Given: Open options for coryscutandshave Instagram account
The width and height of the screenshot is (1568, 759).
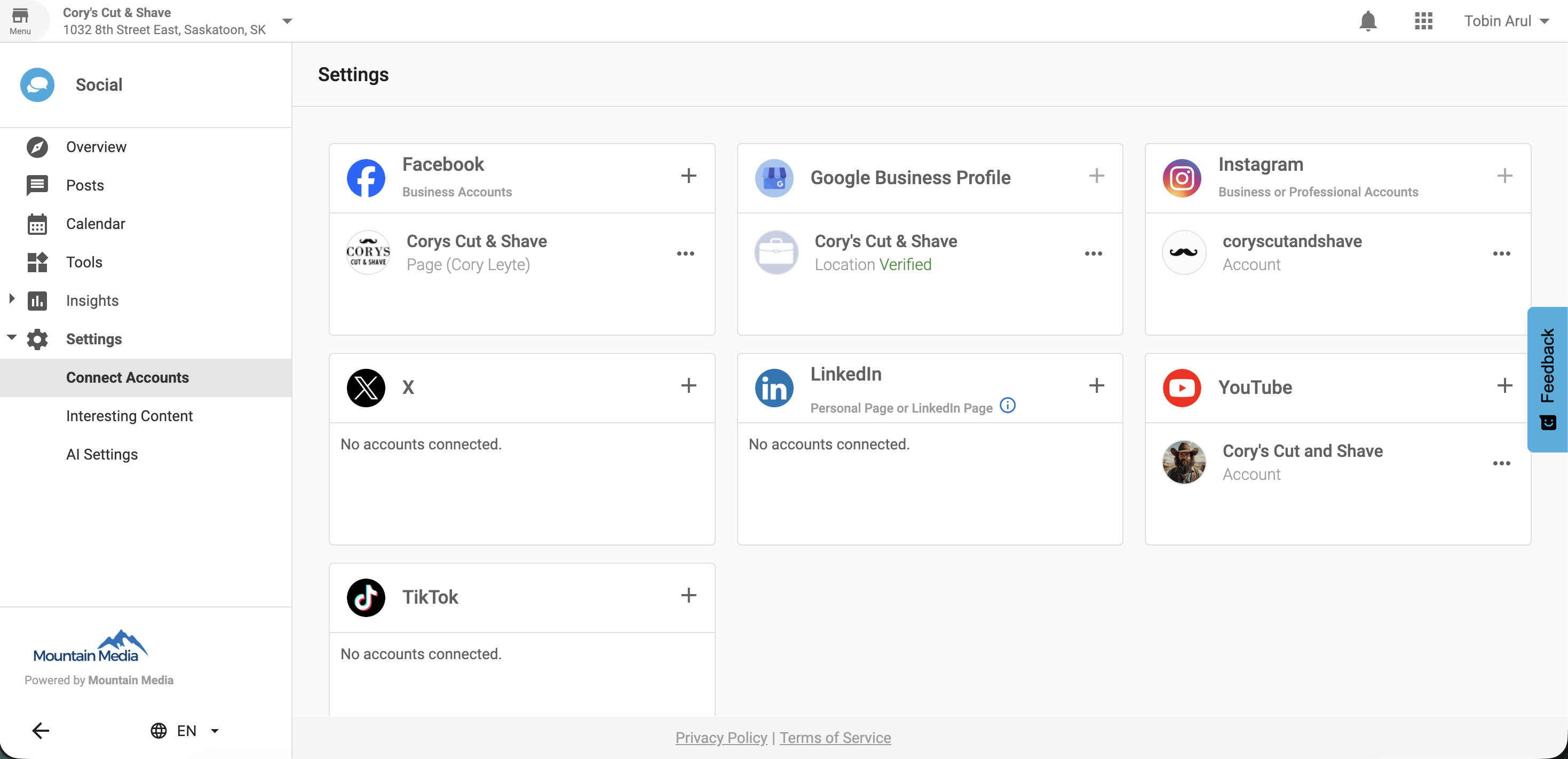Looking at the screenshot, I should pos(1502,253).
